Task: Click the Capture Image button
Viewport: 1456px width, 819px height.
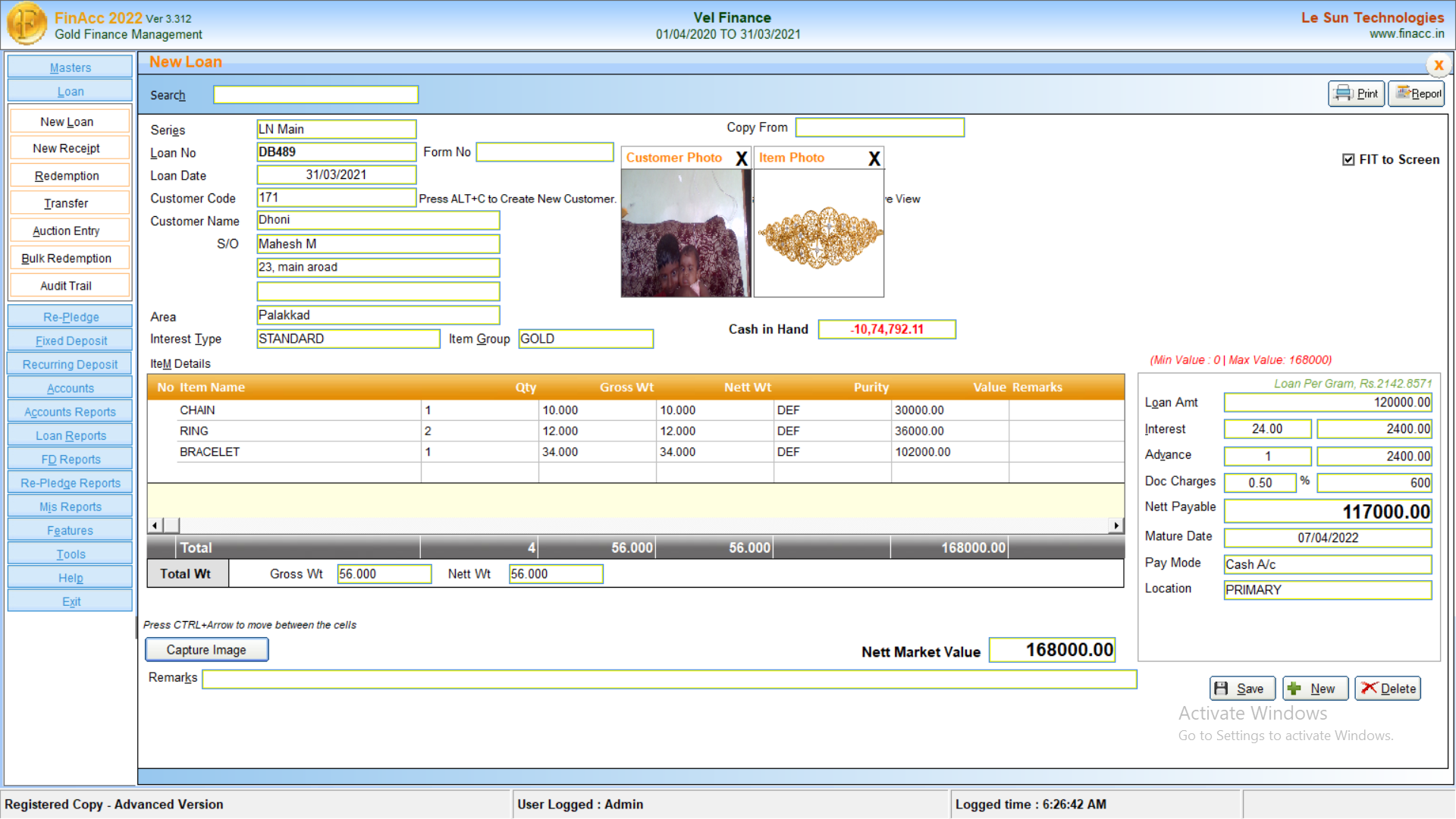Action: (x=206, y=649)
